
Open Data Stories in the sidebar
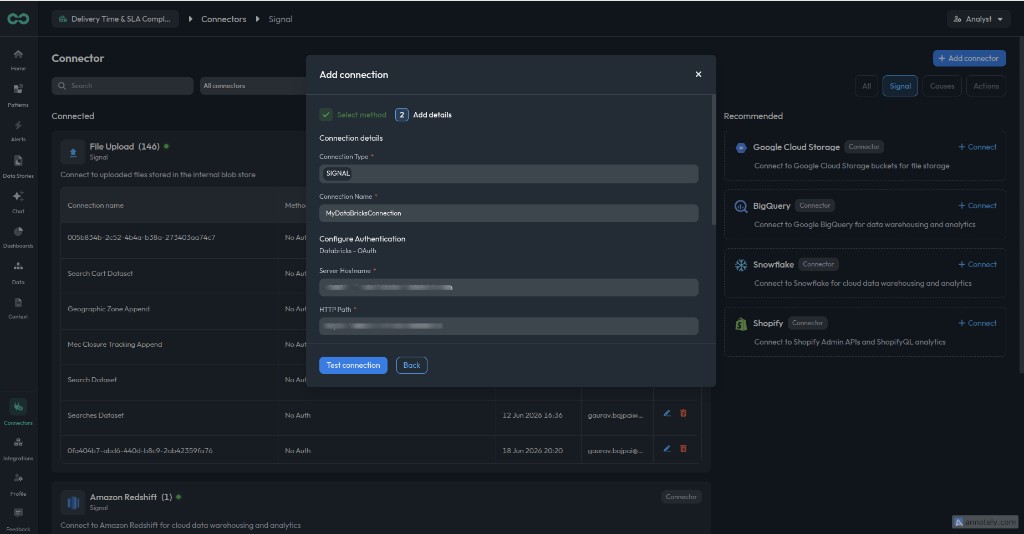pos(18,166)
